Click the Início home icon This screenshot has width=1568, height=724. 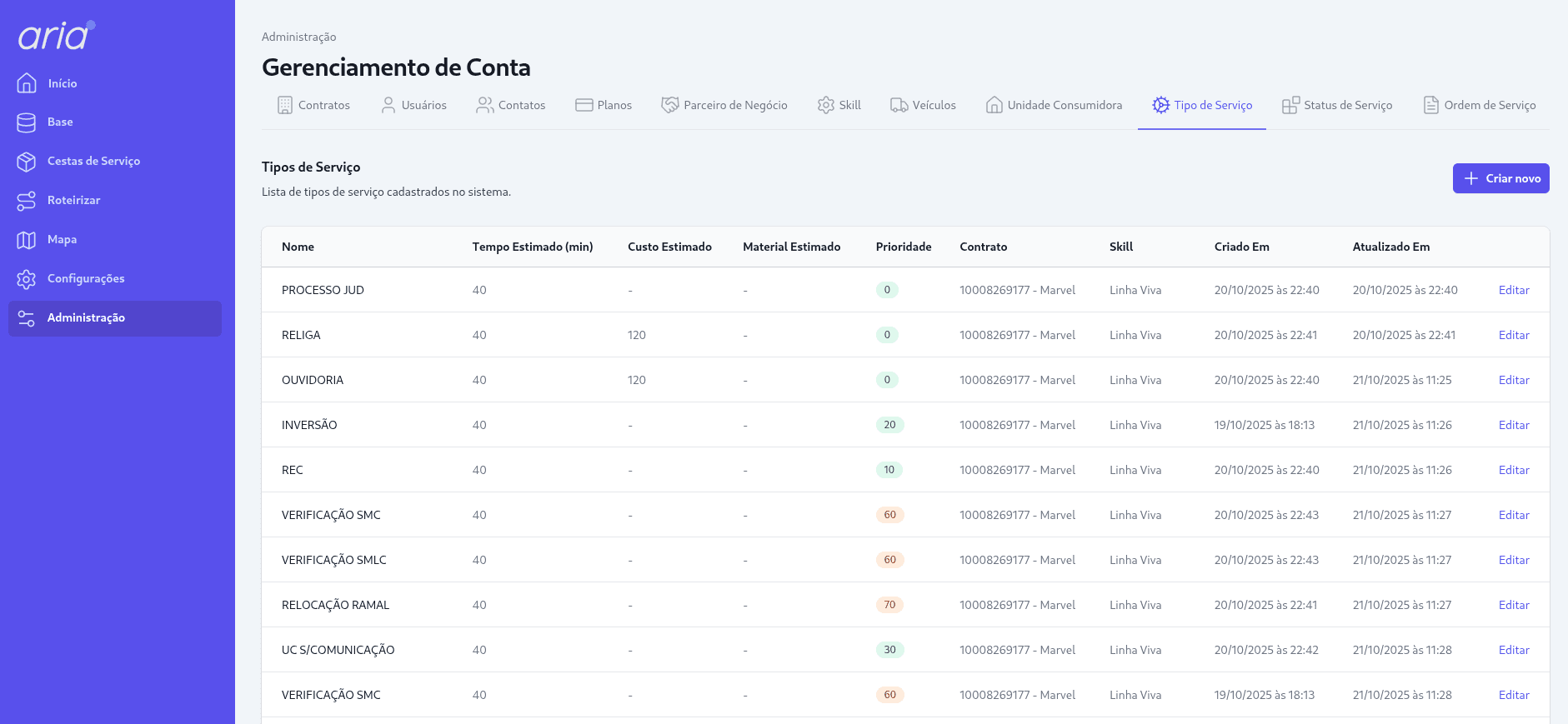pos(27,83)
